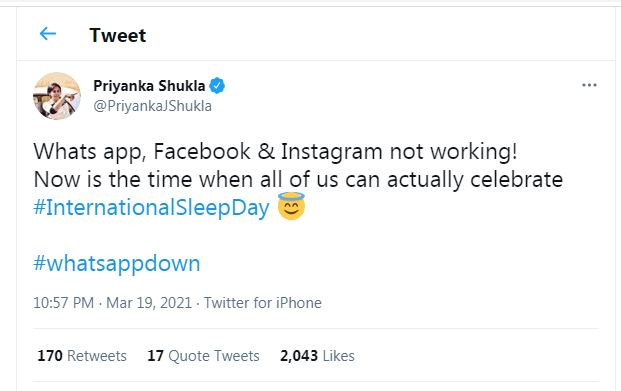
Task: Click the blue verified badge icon
Action: (x=217, y=86)
